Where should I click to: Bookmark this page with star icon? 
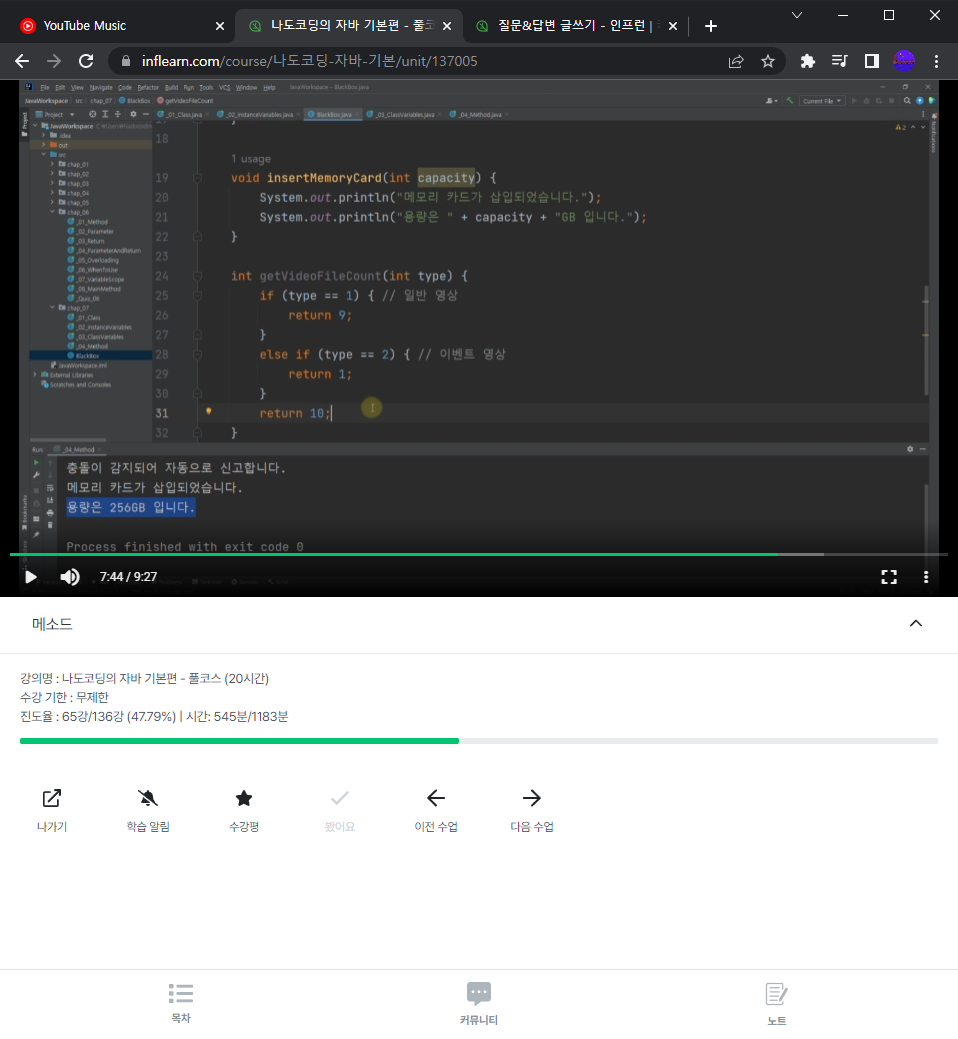coord(768,61)
